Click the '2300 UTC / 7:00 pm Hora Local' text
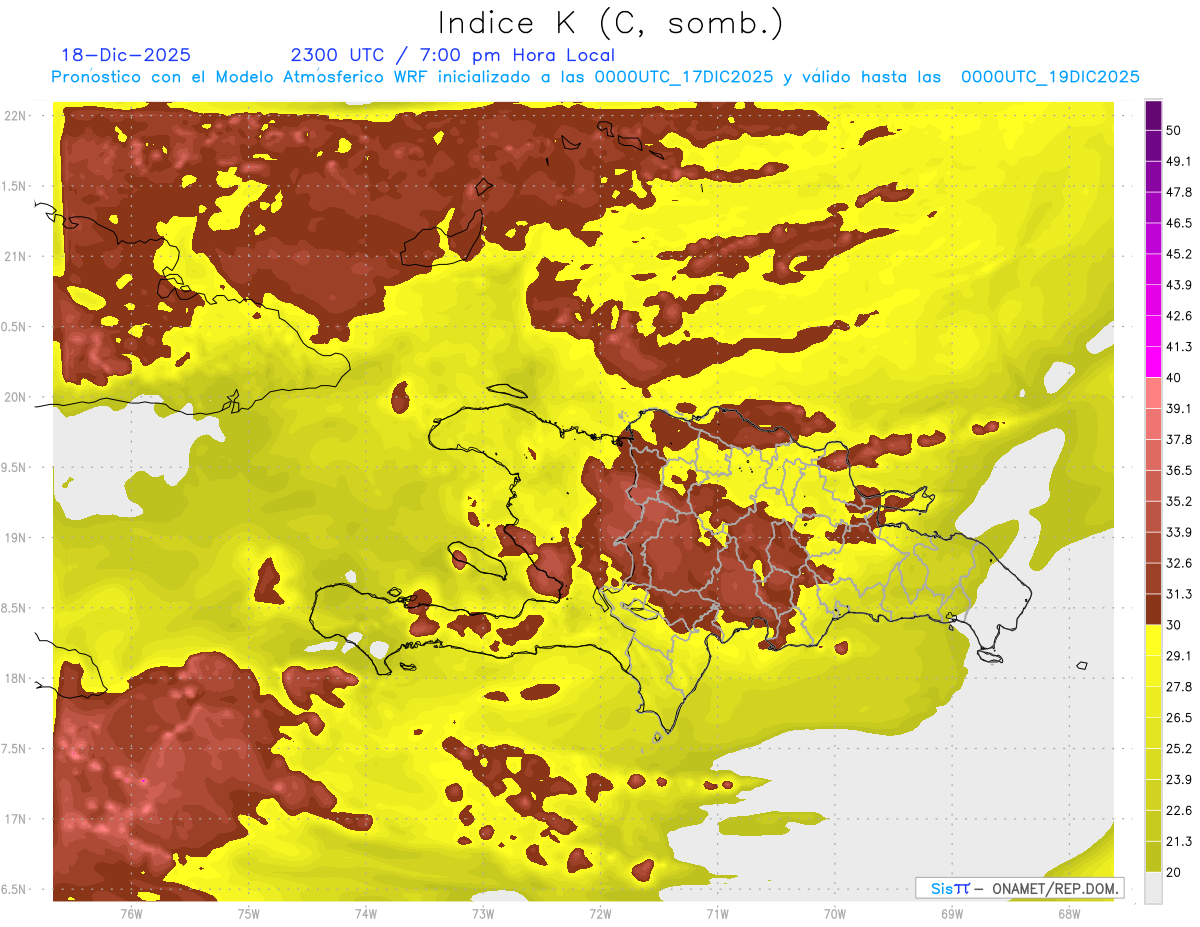 coord(452,55)
